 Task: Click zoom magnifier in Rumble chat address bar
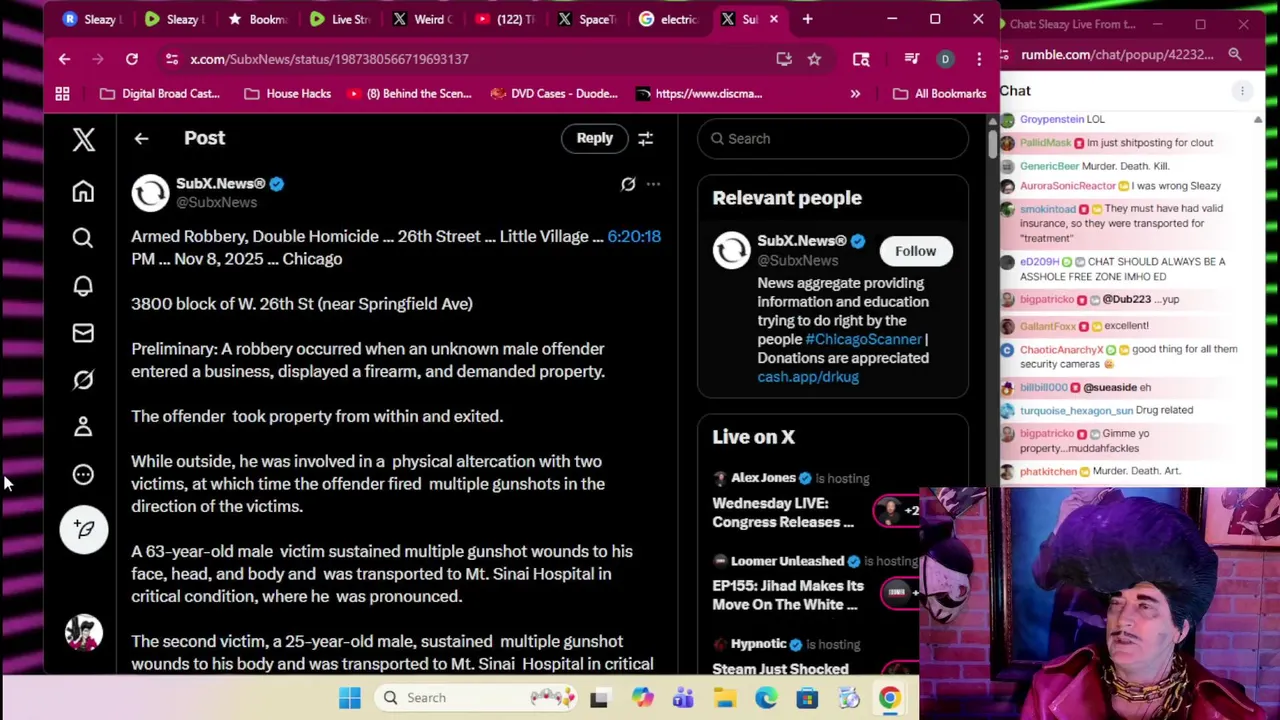(x=1235, y=55)
